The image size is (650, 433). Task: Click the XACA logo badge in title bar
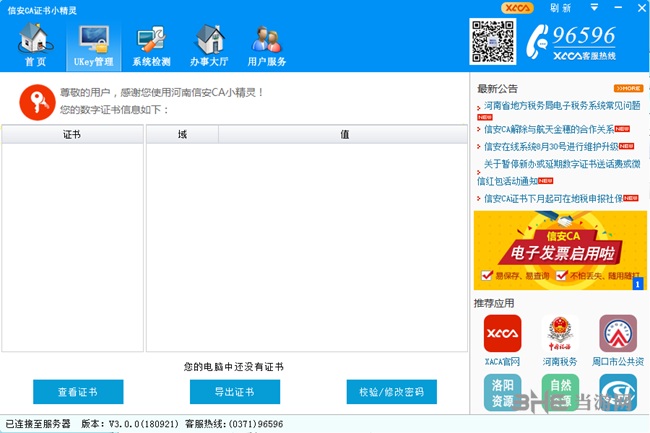517,8
